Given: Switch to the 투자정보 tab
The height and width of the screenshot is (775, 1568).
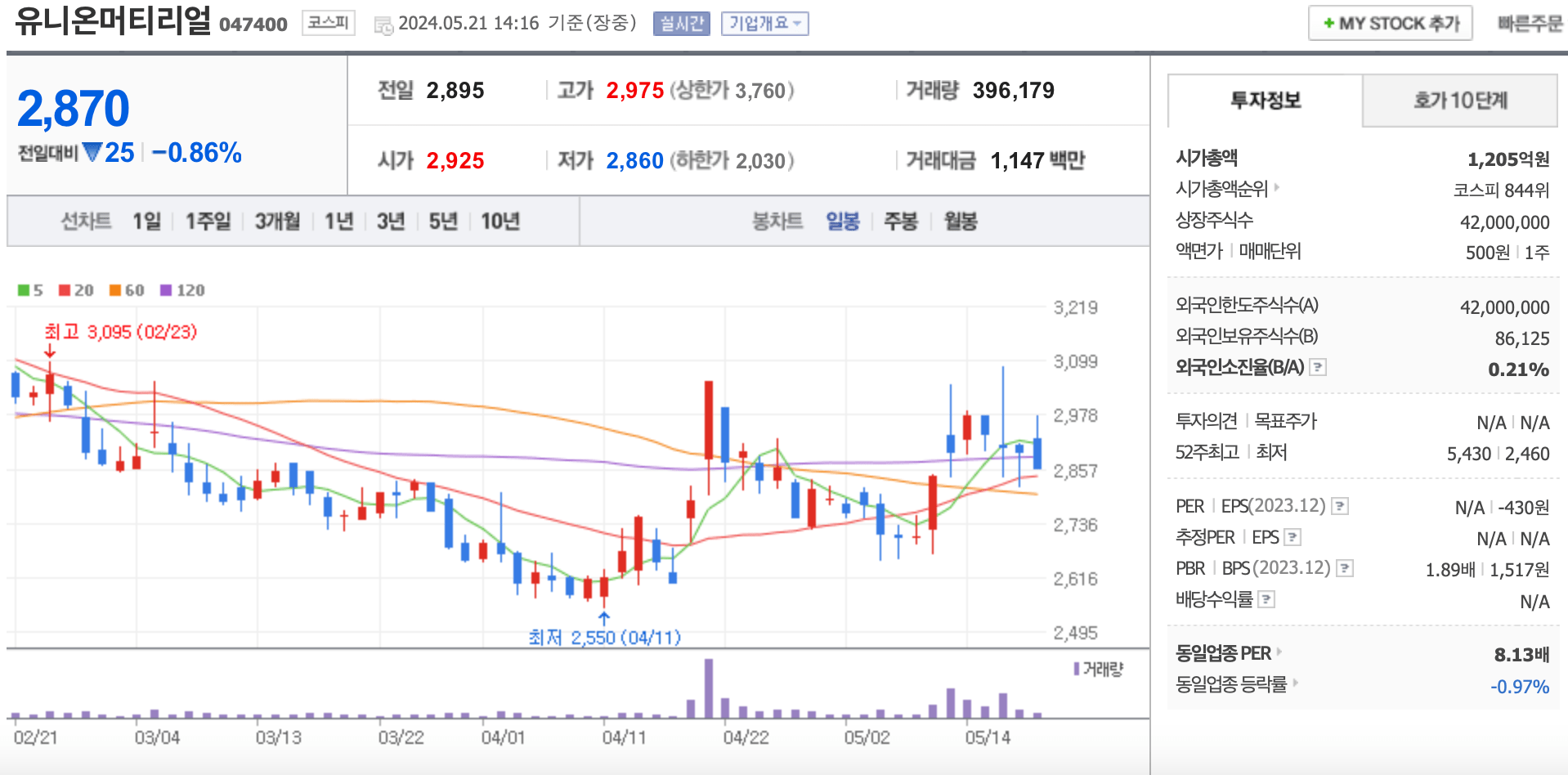Looking at the screenshot, I should click(1266, 101).
